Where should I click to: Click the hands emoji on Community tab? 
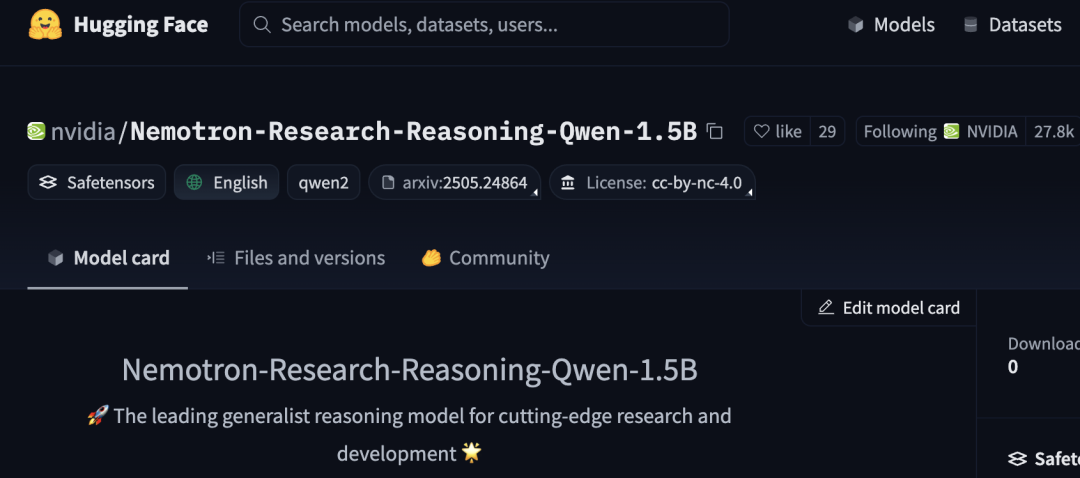click(x=431, y=258)
